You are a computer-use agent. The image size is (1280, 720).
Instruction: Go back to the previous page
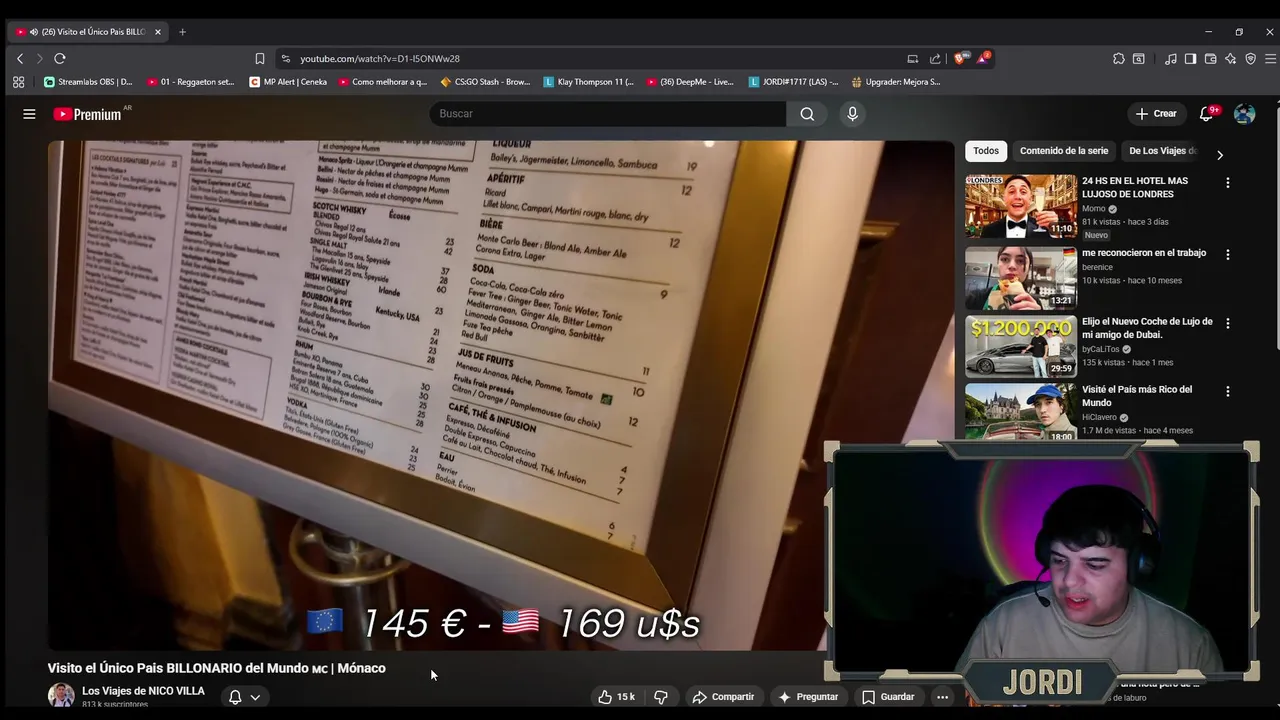click(20, 59)
